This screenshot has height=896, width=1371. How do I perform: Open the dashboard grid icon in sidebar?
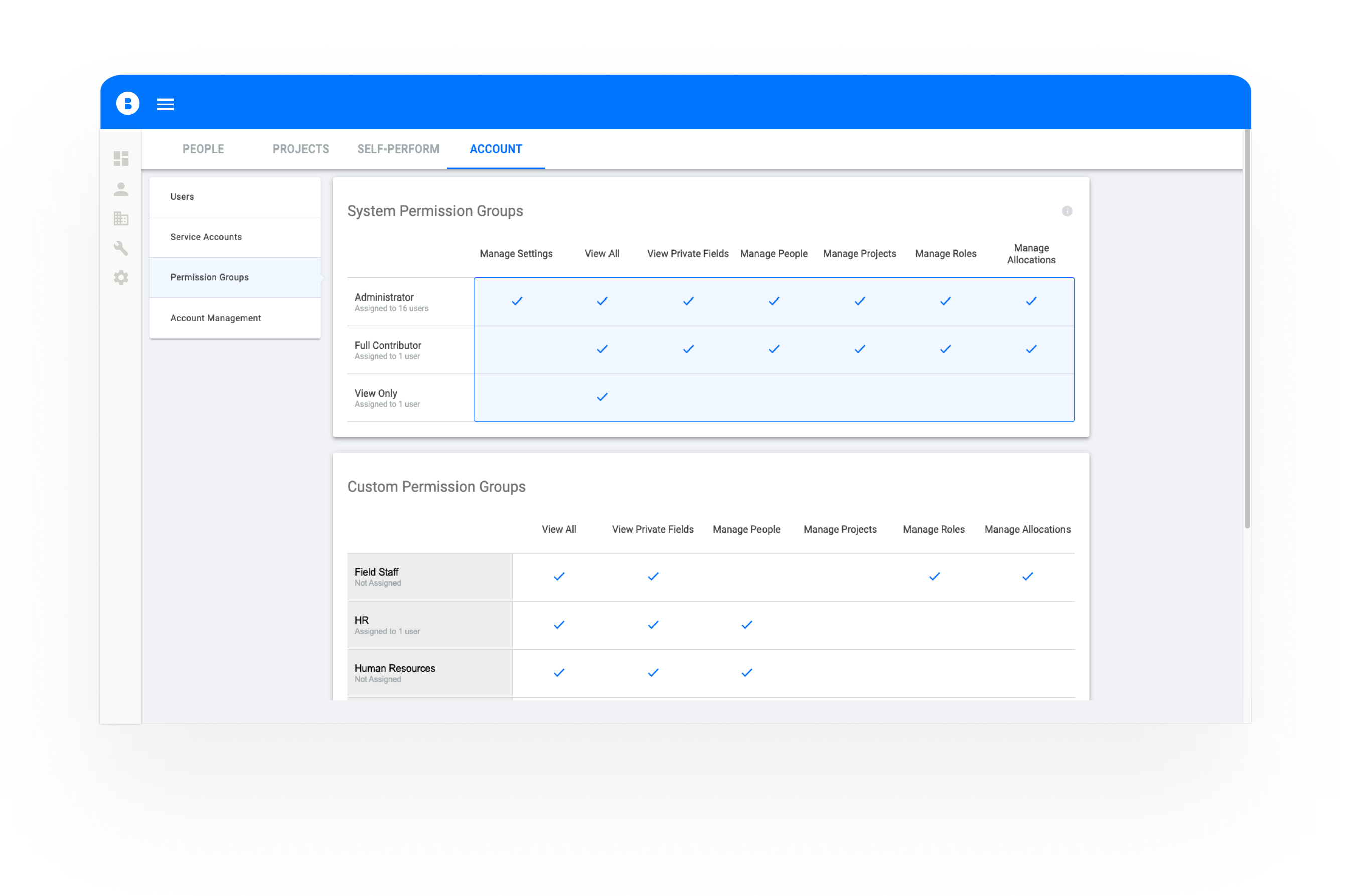tap(121, 159)
